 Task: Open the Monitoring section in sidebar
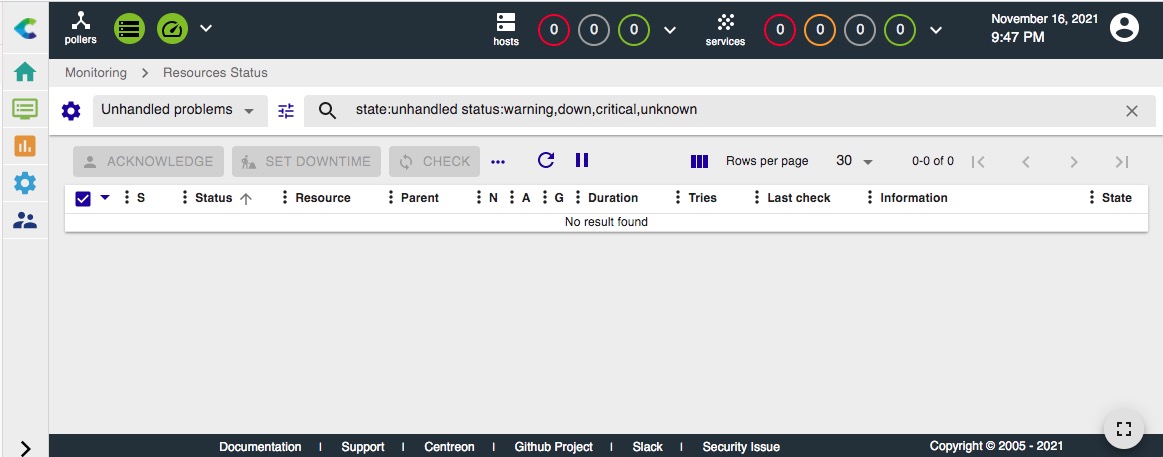25,109
